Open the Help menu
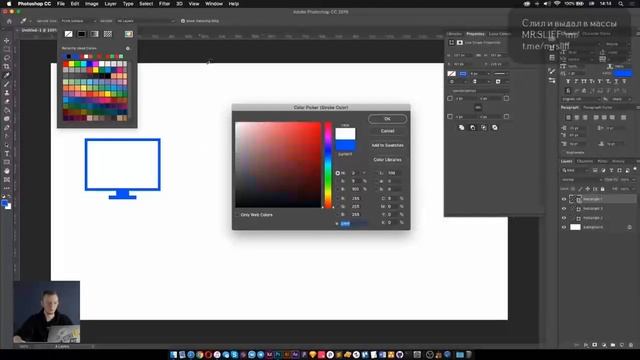 coord(233,4)
